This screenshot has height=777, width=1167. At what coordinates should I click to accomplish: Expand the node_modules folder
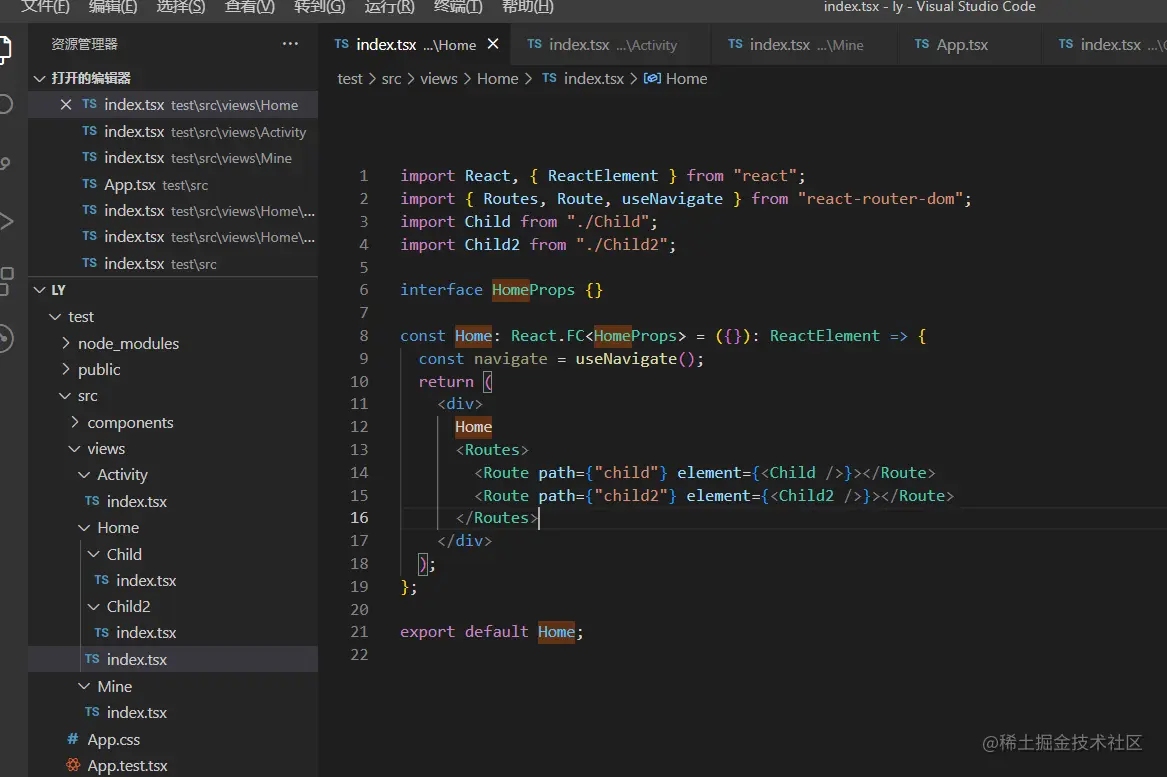[128, 343]
